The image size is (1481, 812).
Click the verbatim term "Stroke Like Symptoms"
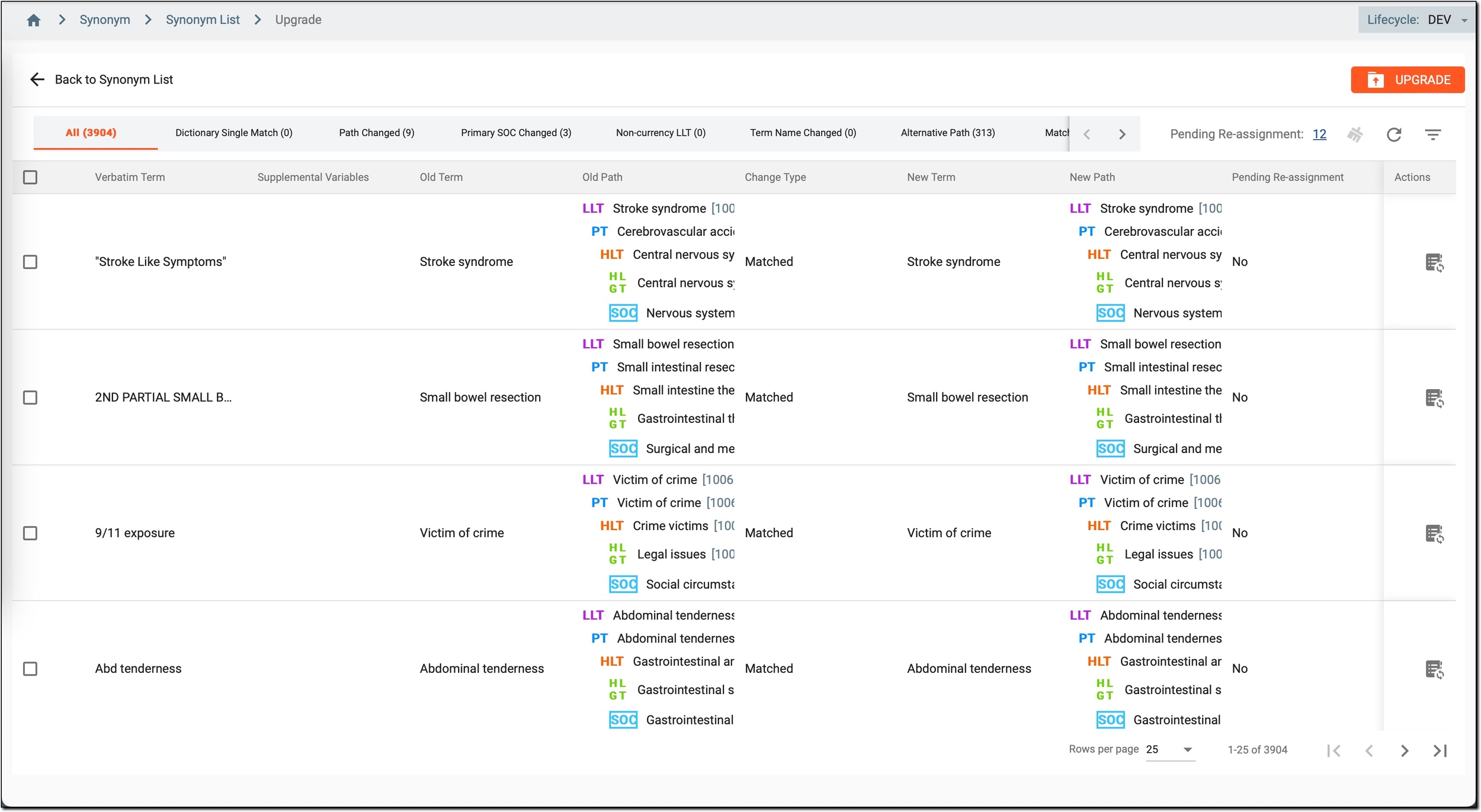pyautogui.click(x=160, y=262)
